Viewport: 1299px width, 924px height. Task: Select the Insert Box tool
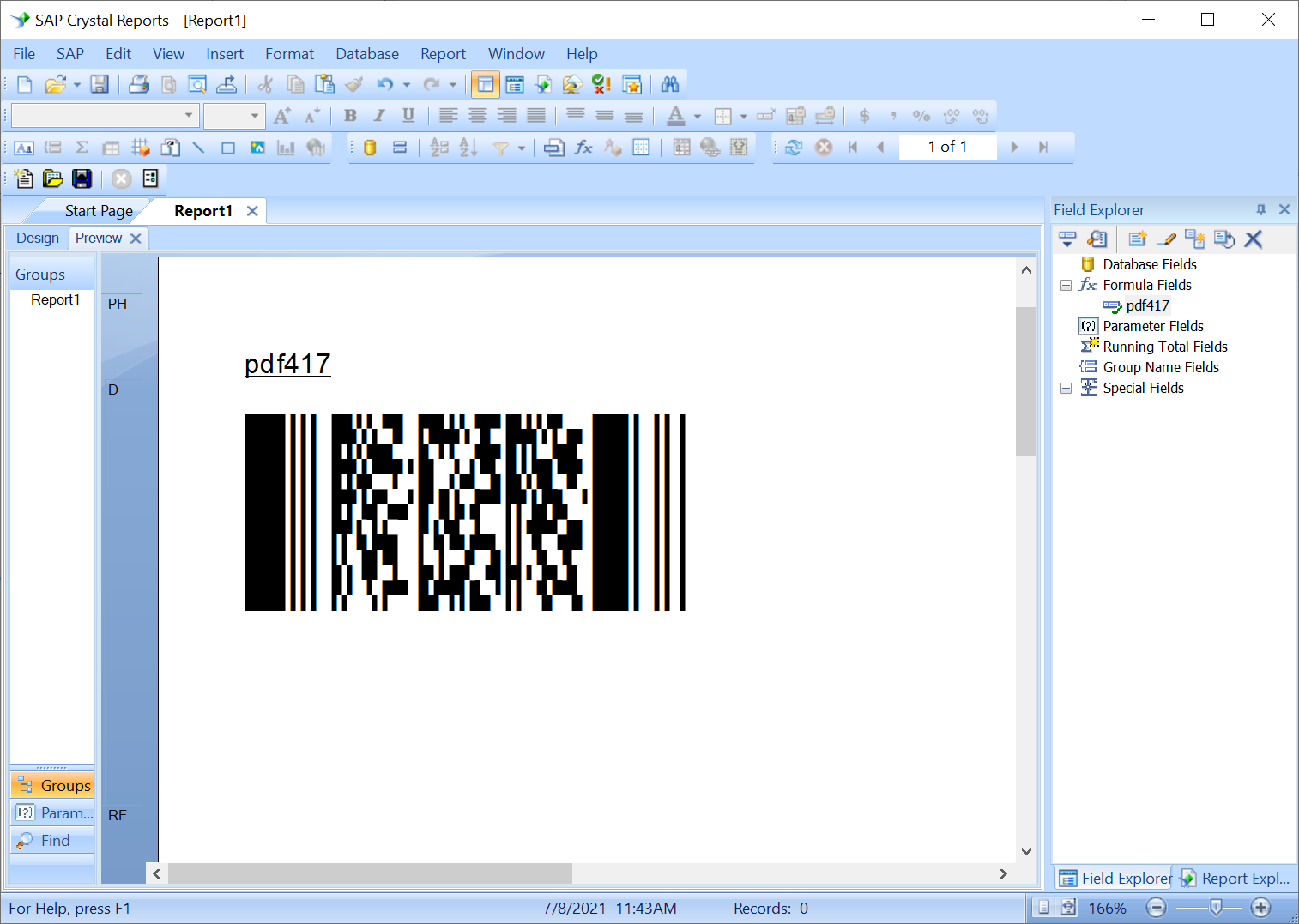pos(228,148)
